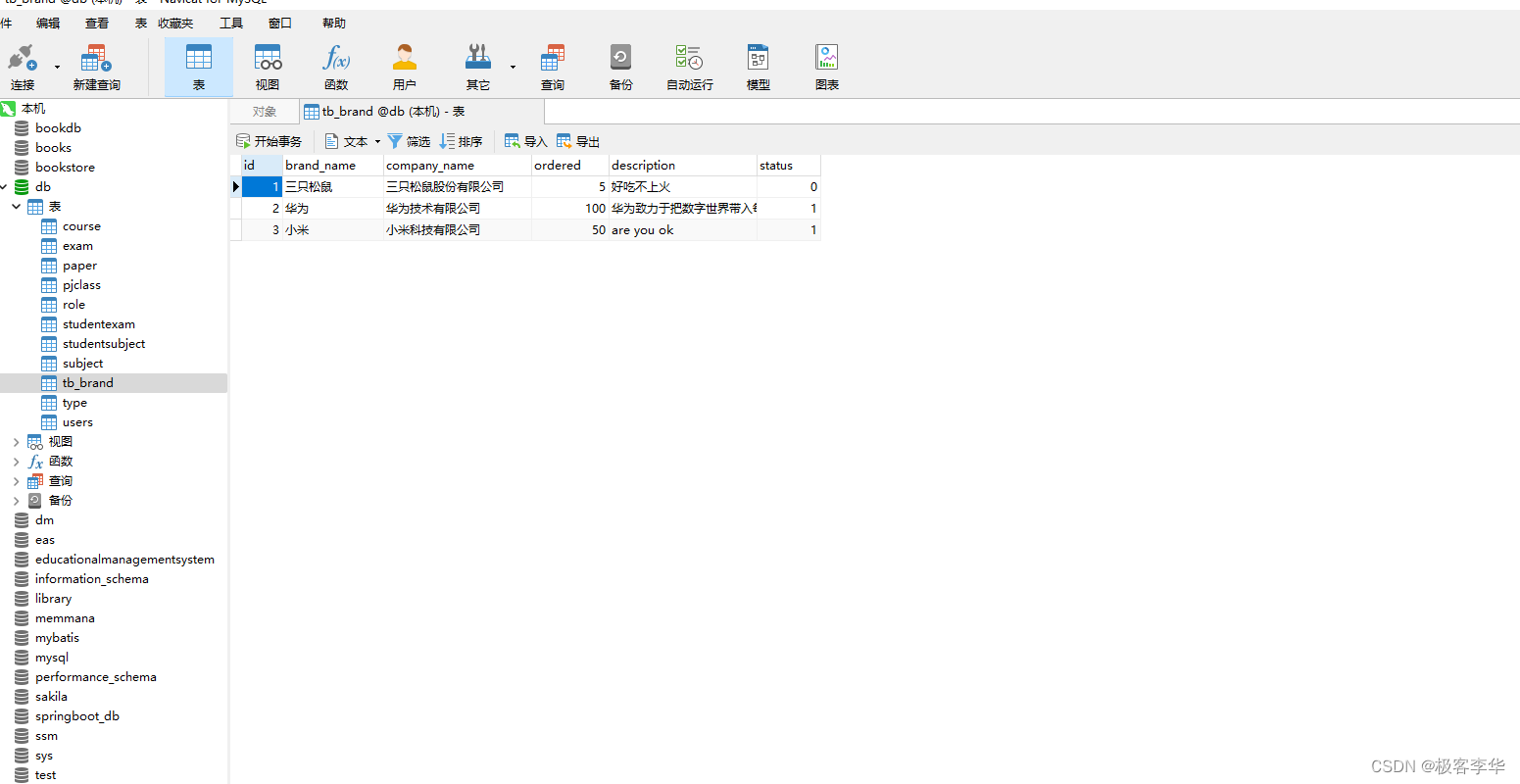The height and width of the screenshot is (784, 1520).
Task: Click the 备份 backup toolbar icon
Action: pyautogui.click(x=620, y=67)
